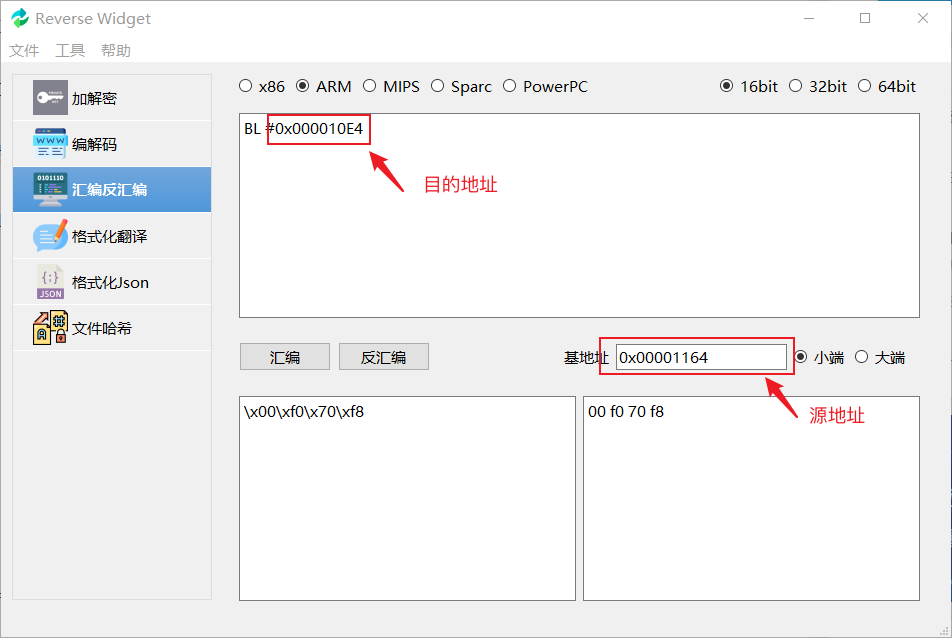This screenshot has height=638, width=952.
Task: Click the 编解码 encode/decode icon
Action: point(50,144)
